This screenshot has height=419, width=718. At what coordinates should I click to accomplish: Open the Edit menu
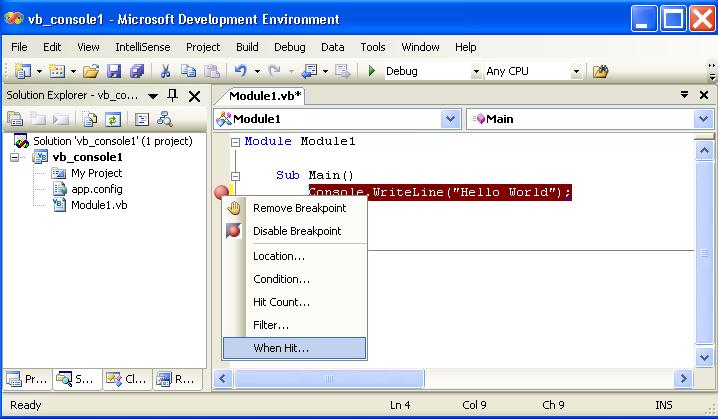click(x=52, y=47)
